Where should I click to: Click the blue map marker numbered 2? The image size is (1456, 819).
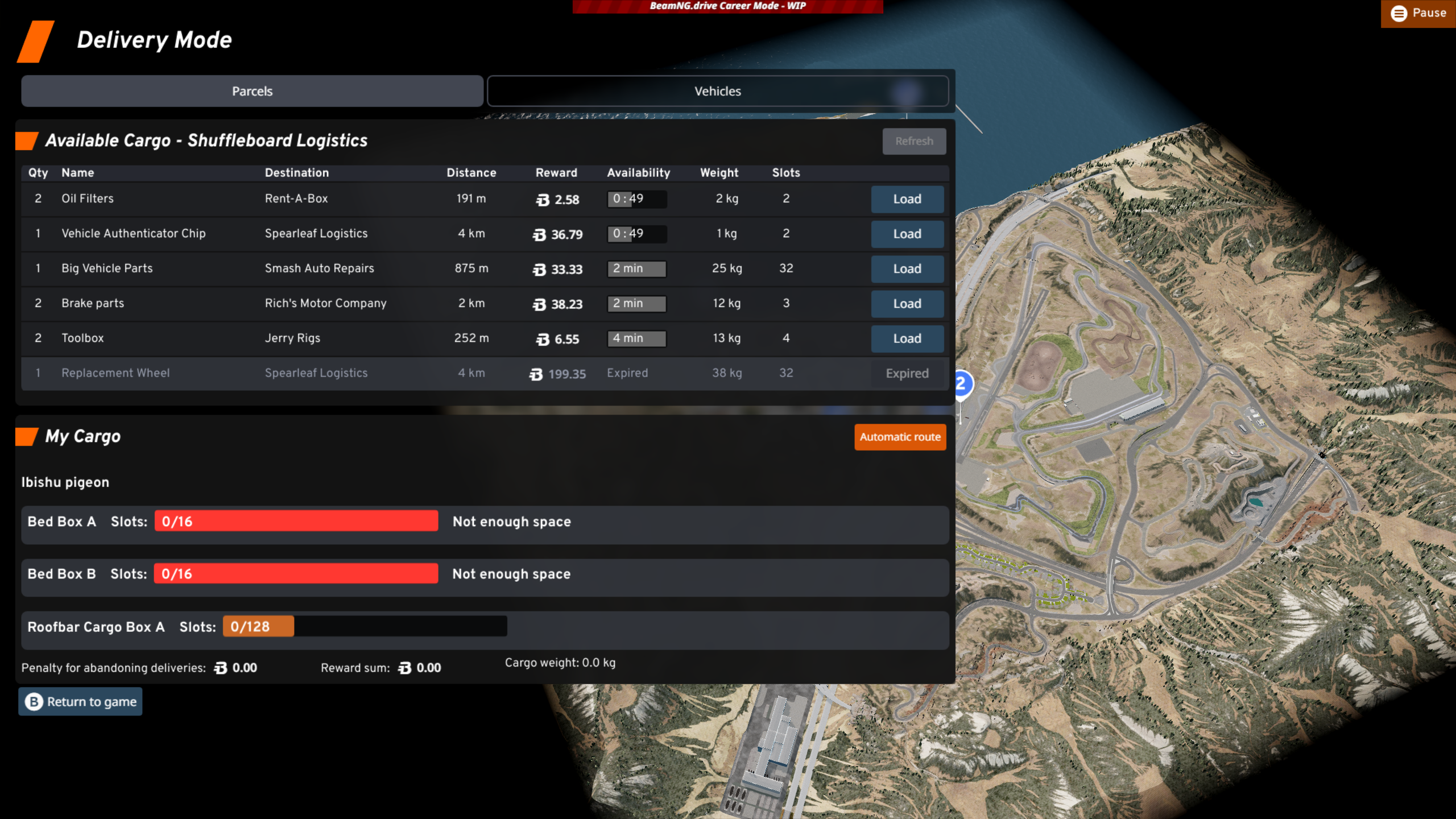tap(962, 384)
